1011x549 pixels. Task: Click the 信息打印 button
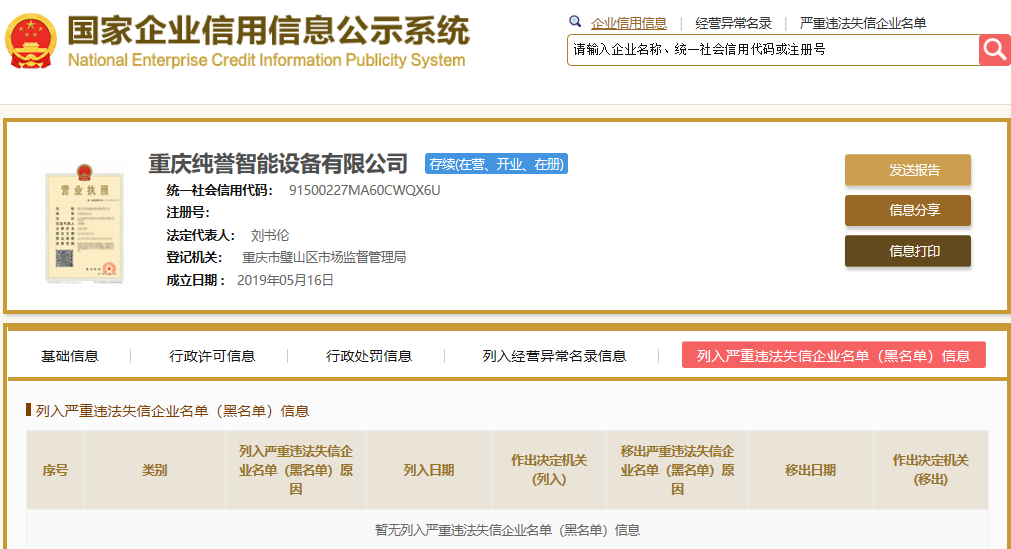(908, 251)
